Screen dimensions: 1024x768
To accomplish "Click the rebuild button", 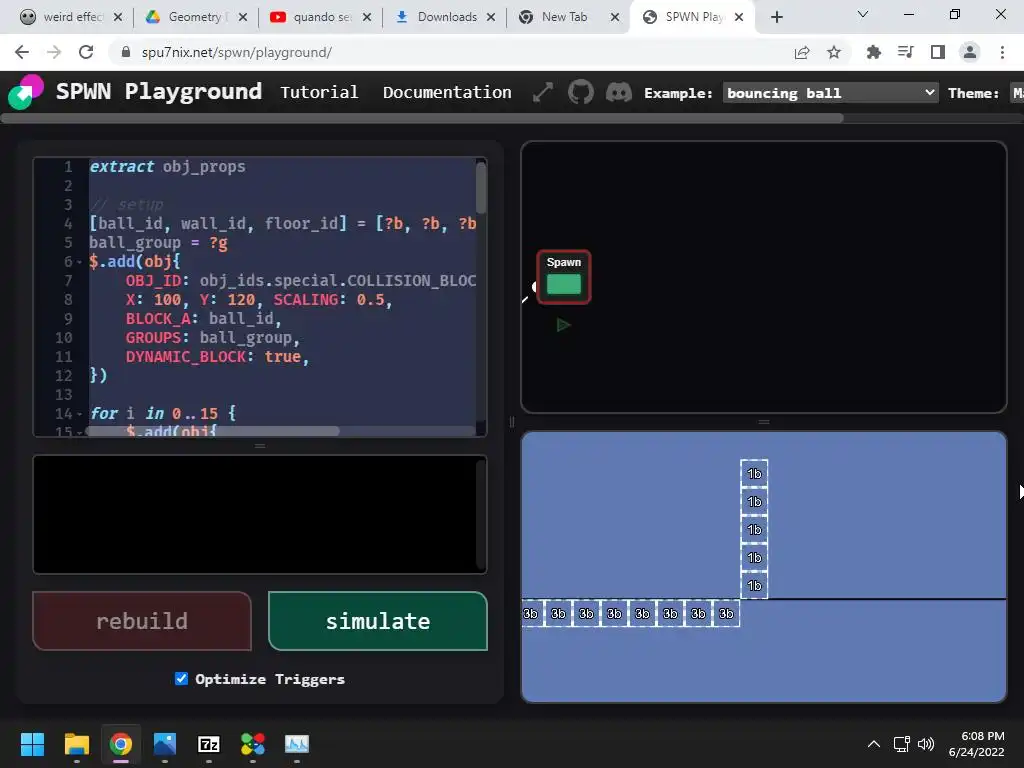I will [x=142, y=621].
